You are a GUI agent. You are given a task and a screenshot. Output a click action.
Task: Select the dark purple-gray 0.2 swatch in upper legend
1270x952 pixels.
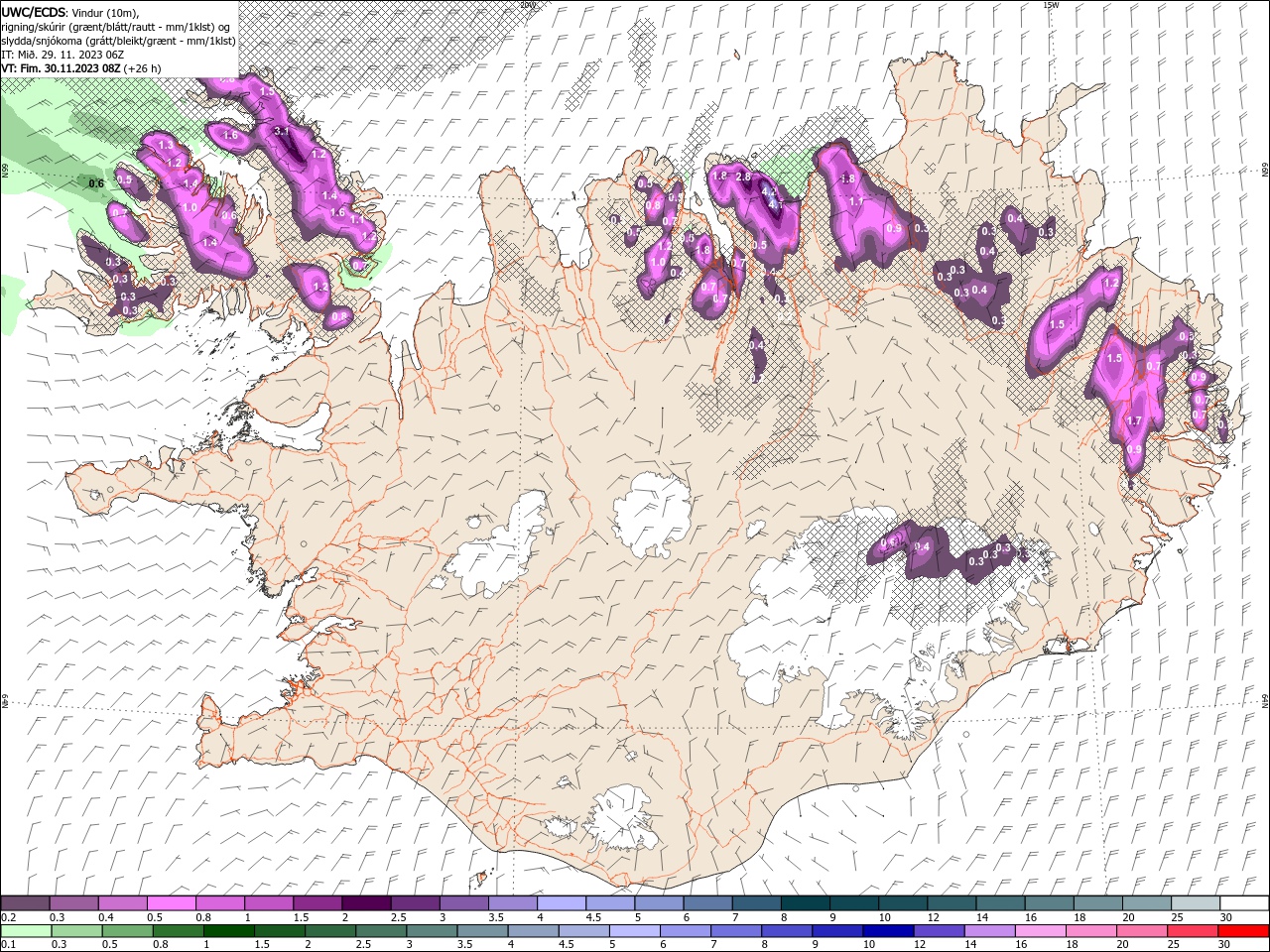click(25, 902)
